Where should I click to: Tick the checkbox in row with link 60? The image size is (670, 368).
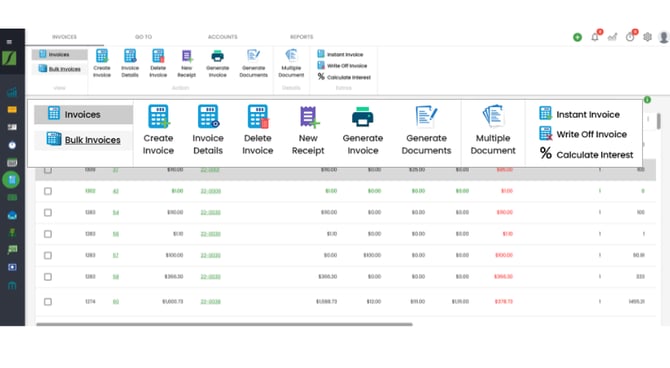tap(48, 302)
